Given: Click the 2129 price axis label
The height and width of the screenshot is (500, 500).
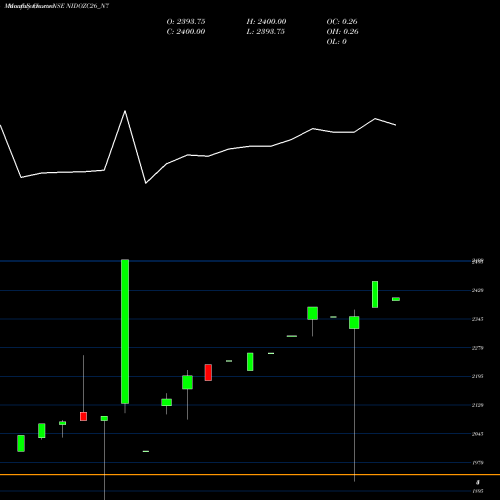Looking at the screenshot, I should click(x=477, y=405).
